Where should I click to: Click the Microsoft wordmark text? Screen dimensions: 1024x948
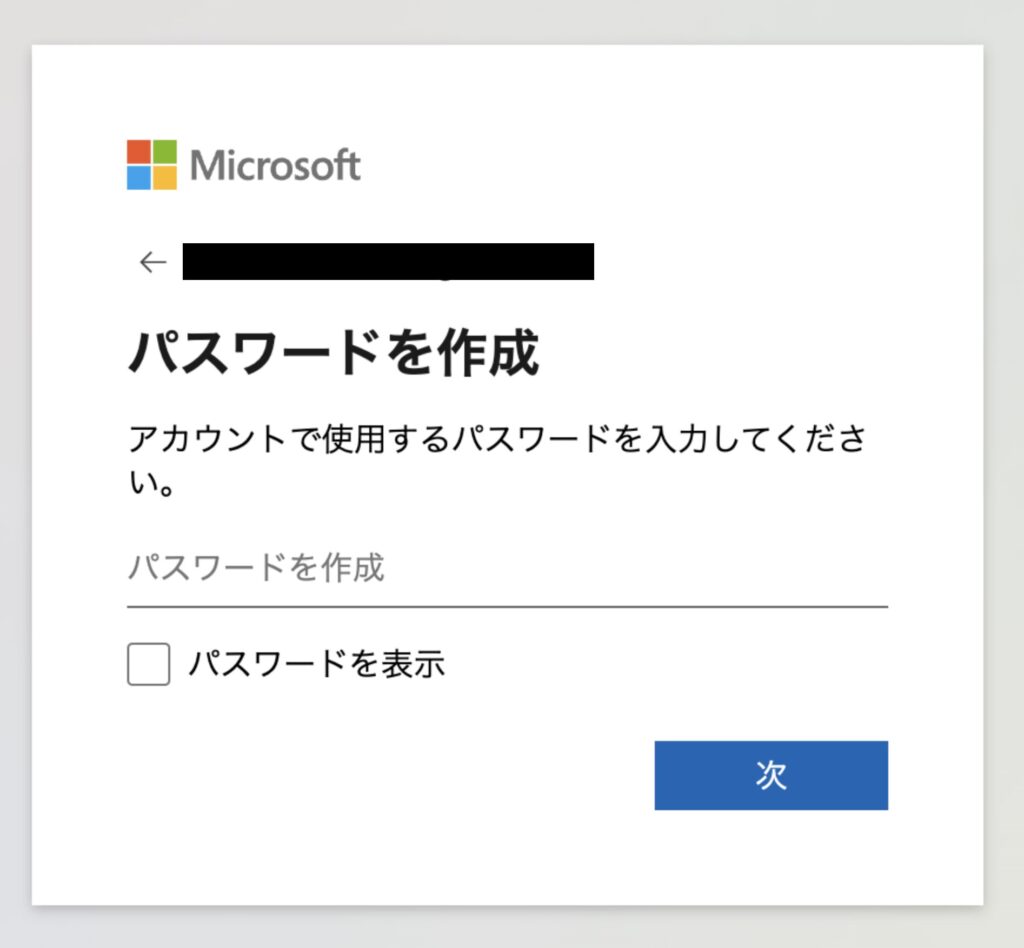pos(278,164)
